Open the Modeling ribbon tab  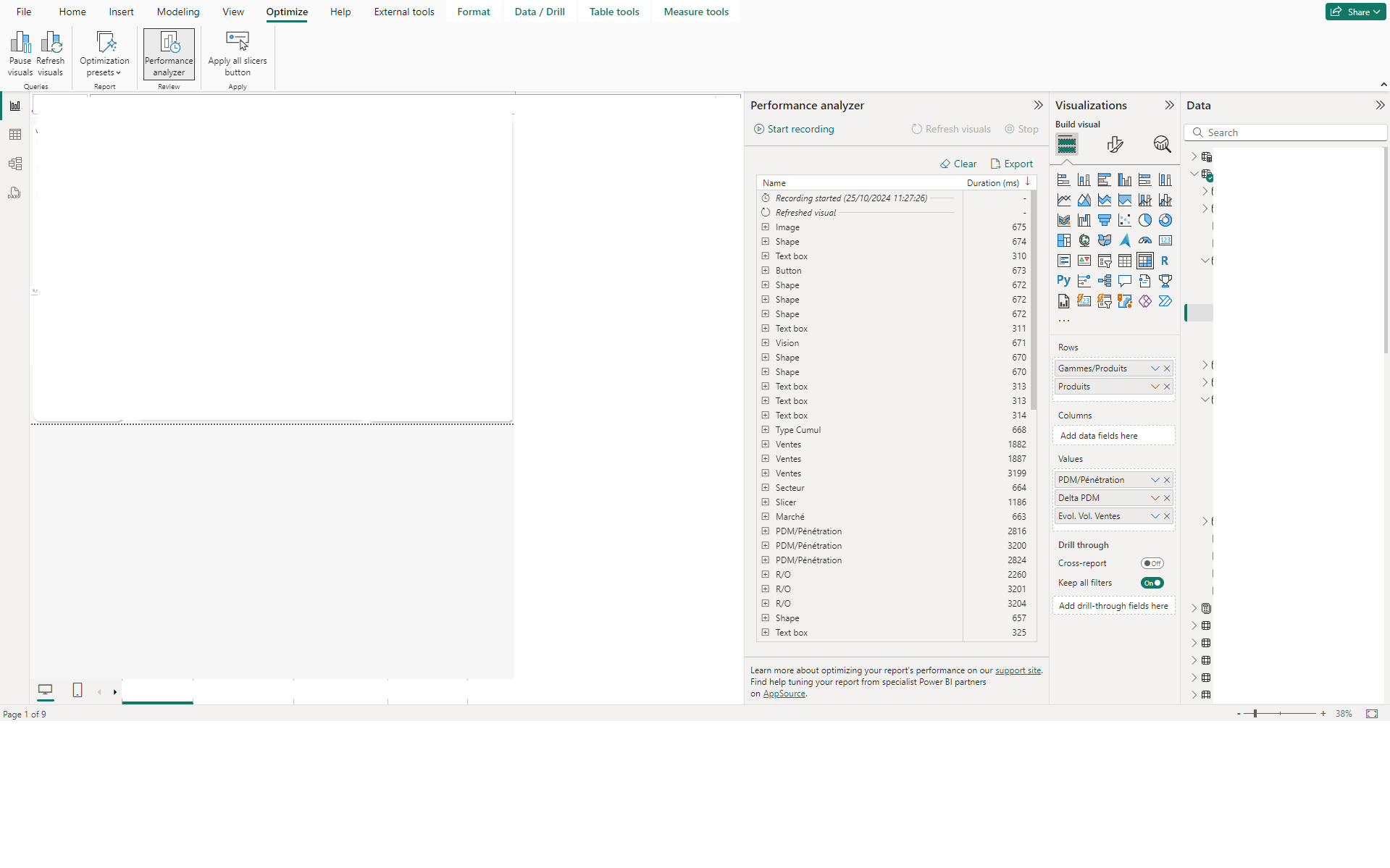(177, 12)
